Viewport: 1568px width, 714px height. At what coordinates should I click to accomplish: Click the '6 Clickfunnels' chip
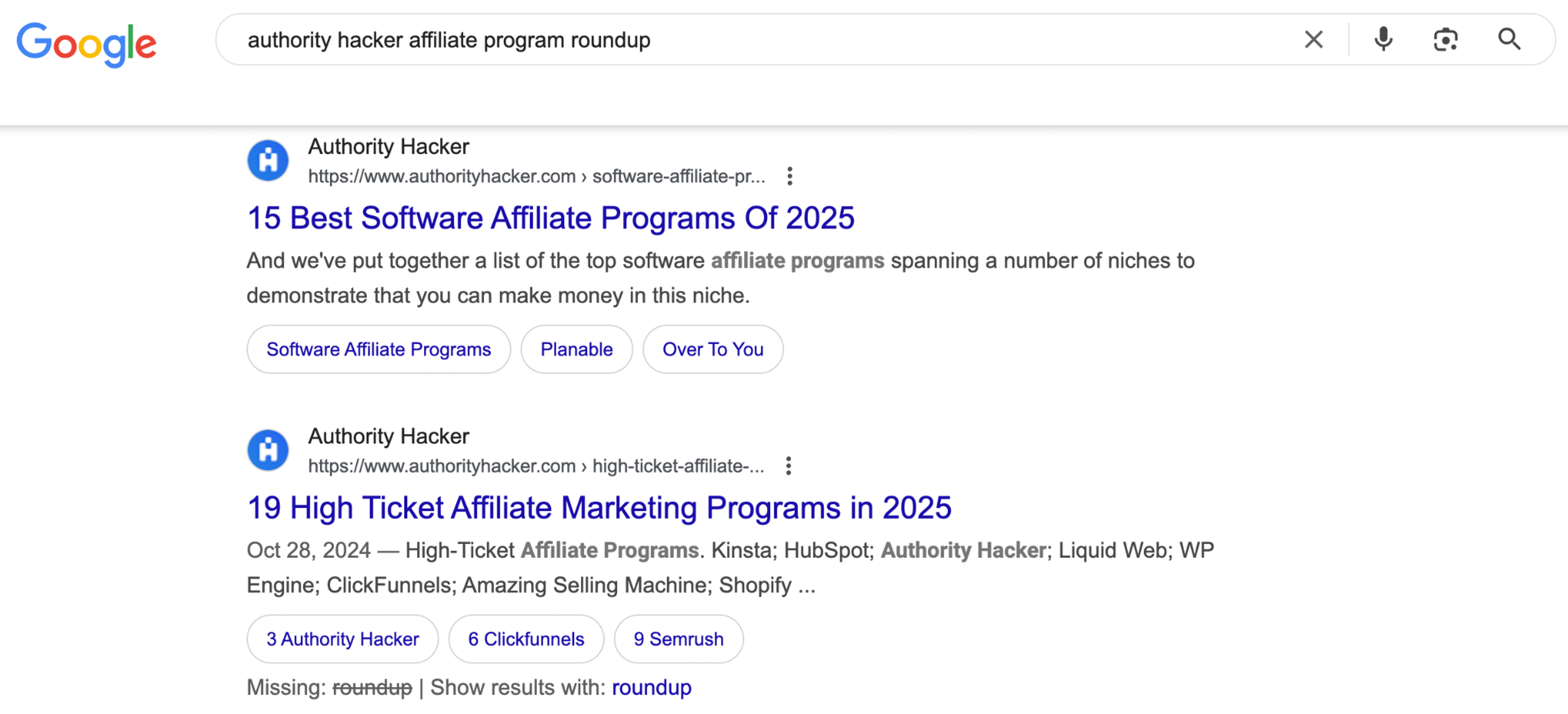tap(526, 638)
